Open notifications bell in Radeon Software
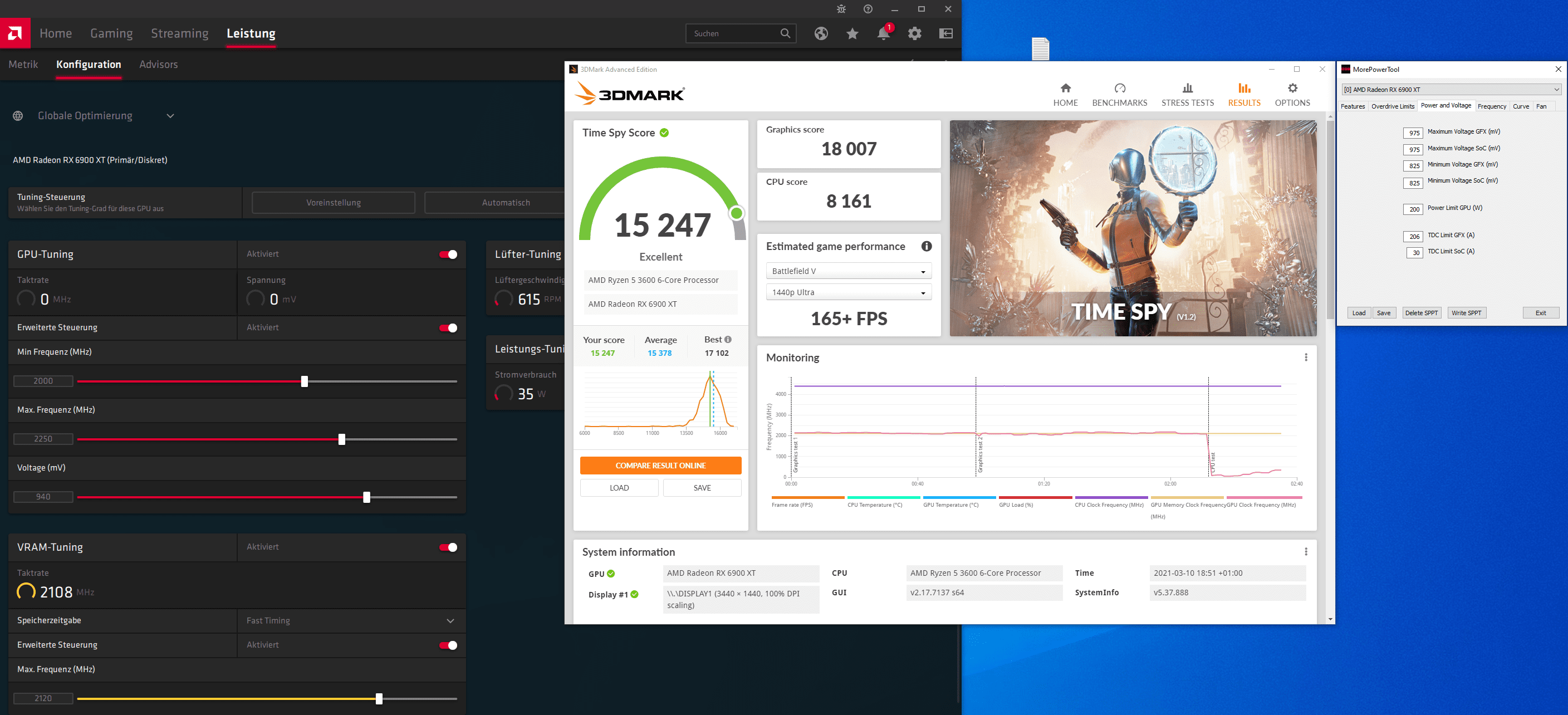Image resolution: width=1568 pixels, height=715 pixels. (x=883, y=33)
